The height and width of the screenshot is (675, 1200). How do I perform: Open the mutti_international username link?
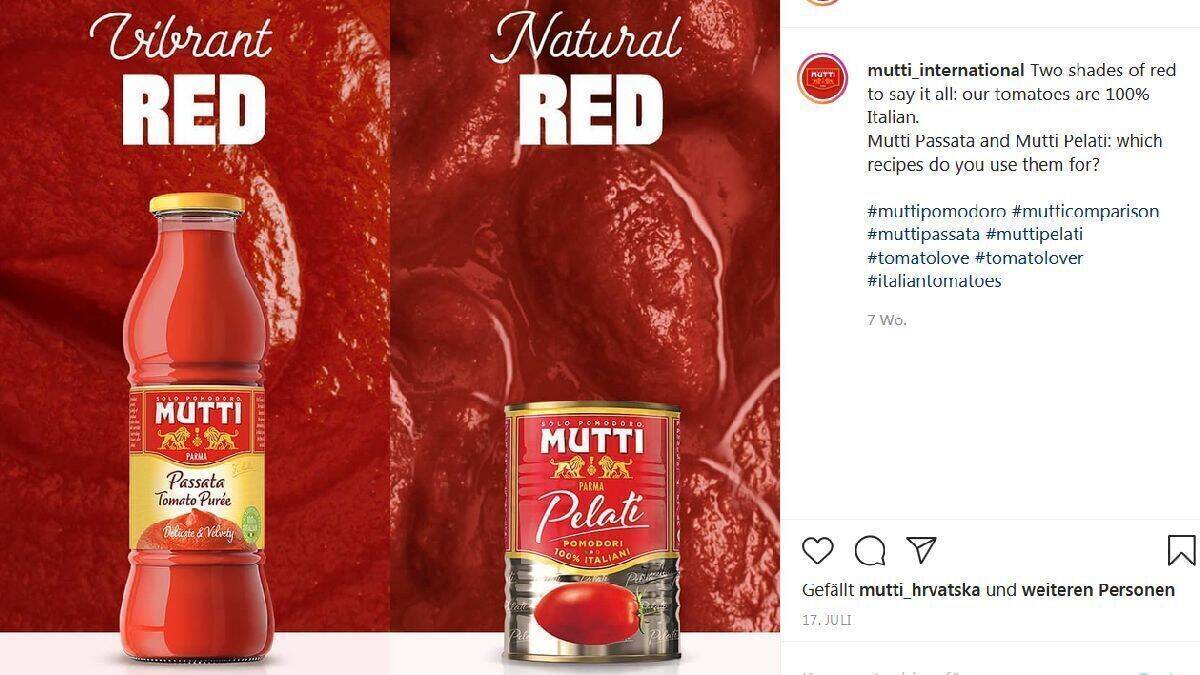click(946, 71)
